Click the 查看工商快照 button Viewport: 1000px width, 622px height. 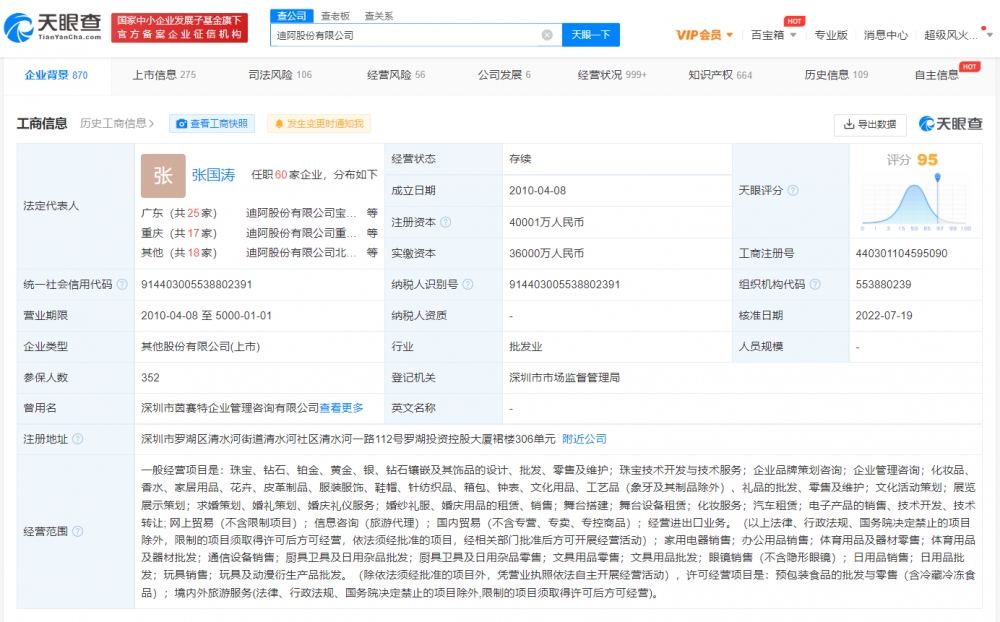pos(212,124)
